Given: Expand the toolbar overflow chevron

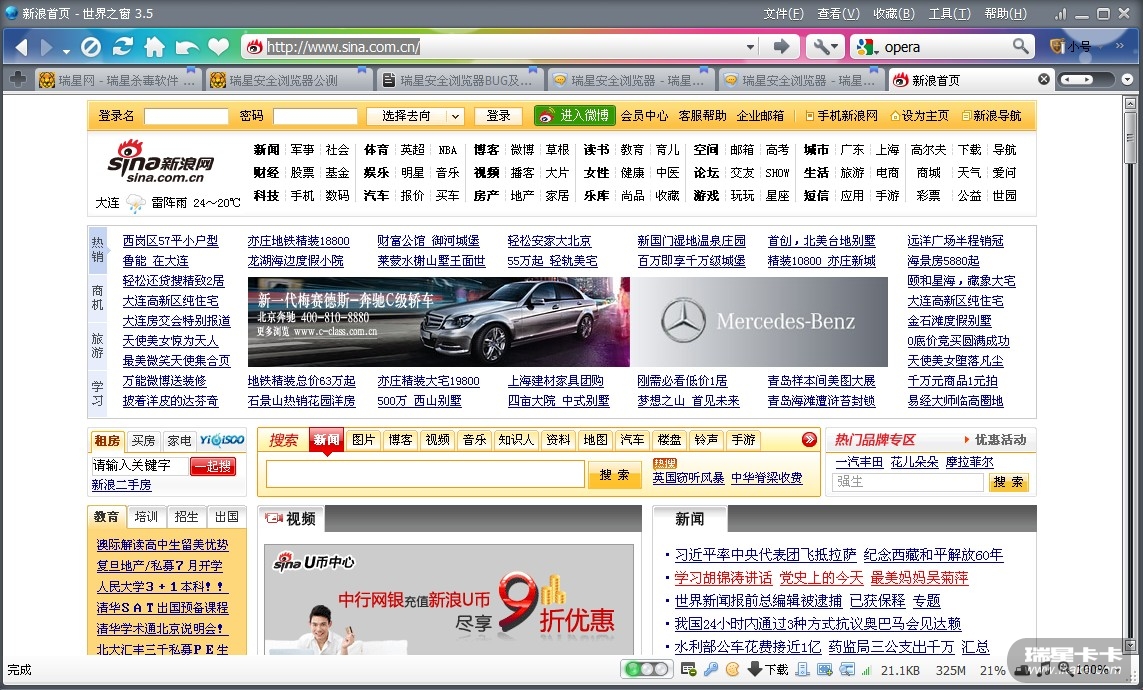Looking at the screenshot, I should tap(1120, 46).
